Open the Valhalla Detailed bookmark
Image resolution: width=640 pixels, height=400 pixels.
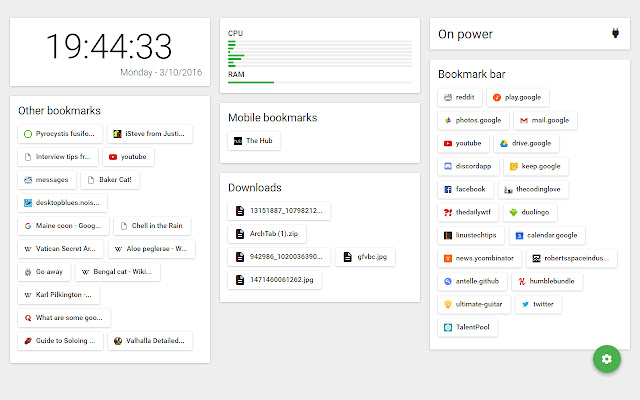click(x=150, y=341)
